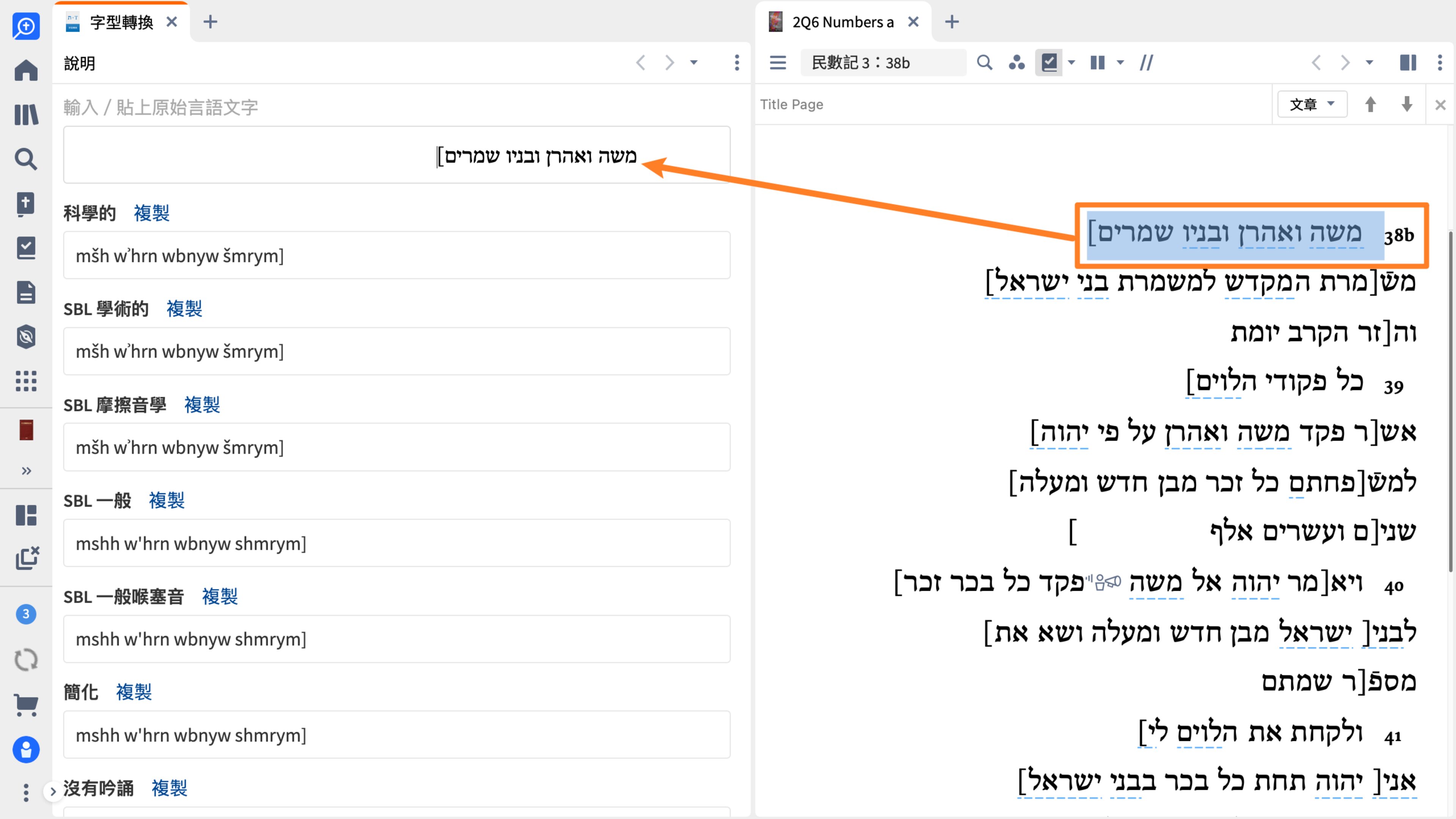Open the Library icon in sidebar
The image size is (1456, 819).
pyautogui.click(x=26, y=115)
